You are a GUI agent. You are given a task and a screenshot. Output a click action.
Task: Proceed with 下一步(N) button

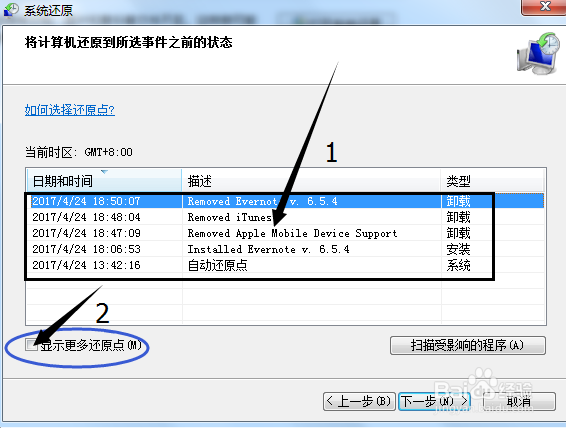click(x=435, y=401)
